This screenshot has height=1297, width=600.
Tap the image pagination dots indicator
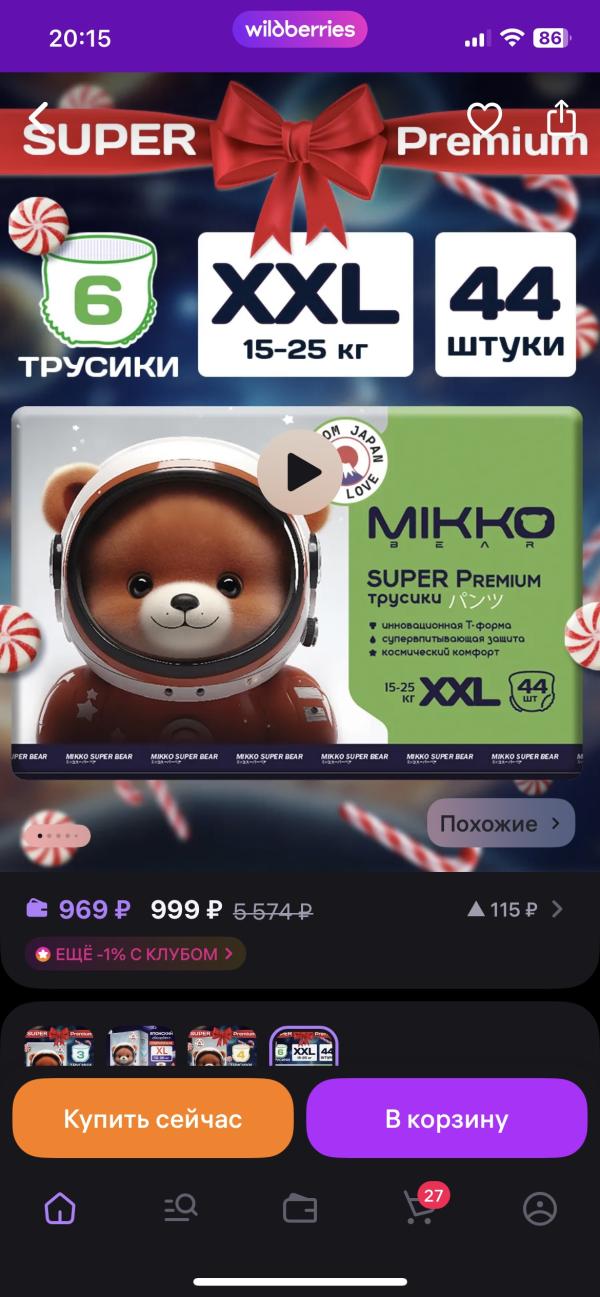point(56,834)
